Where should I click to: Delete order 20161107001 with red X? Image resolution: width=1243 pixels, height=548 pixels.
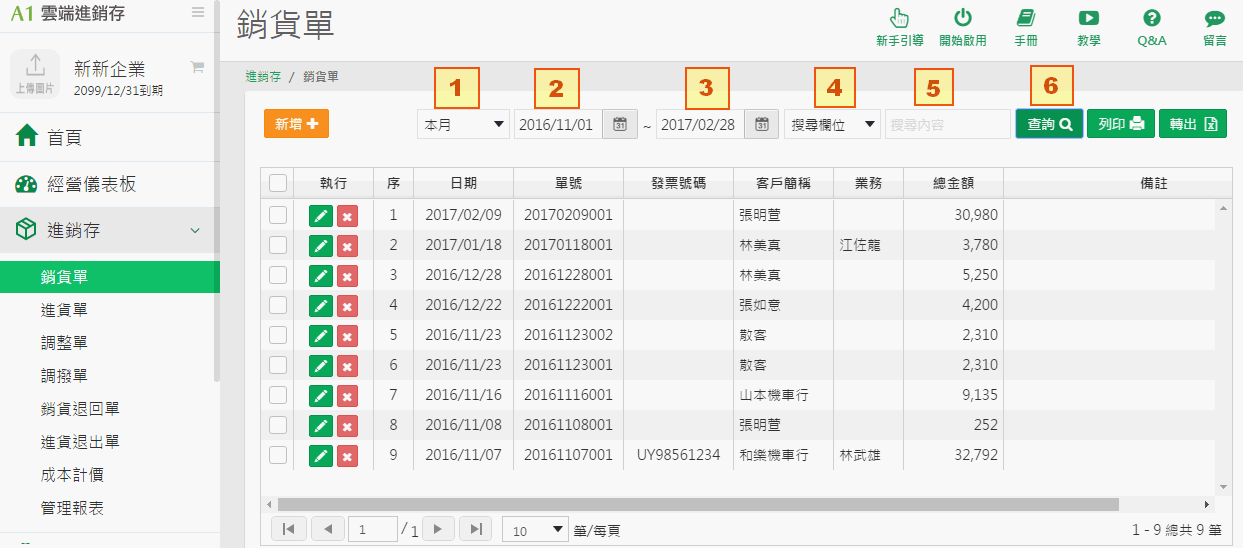(347, 455)
